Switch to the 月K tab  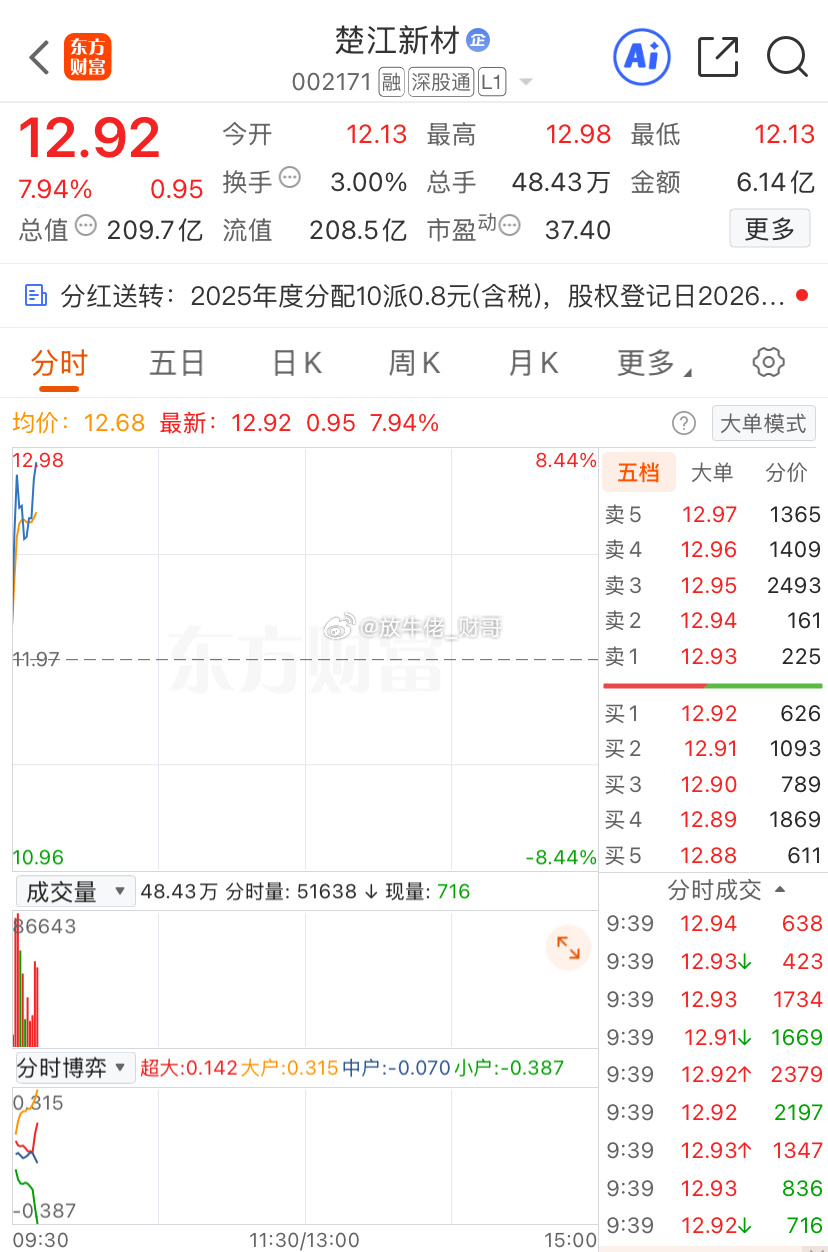(x=533, y=363)
